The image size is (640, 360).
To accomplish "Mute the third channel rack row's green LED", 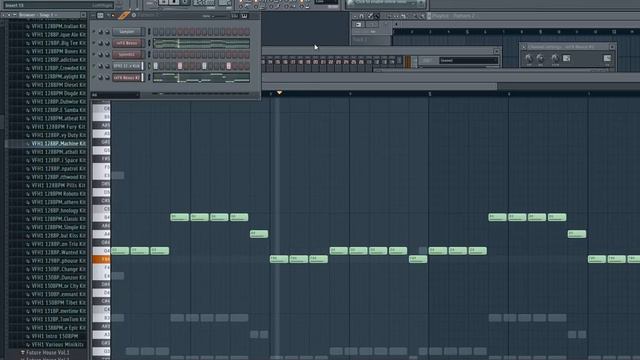I will tap(94, 55).
